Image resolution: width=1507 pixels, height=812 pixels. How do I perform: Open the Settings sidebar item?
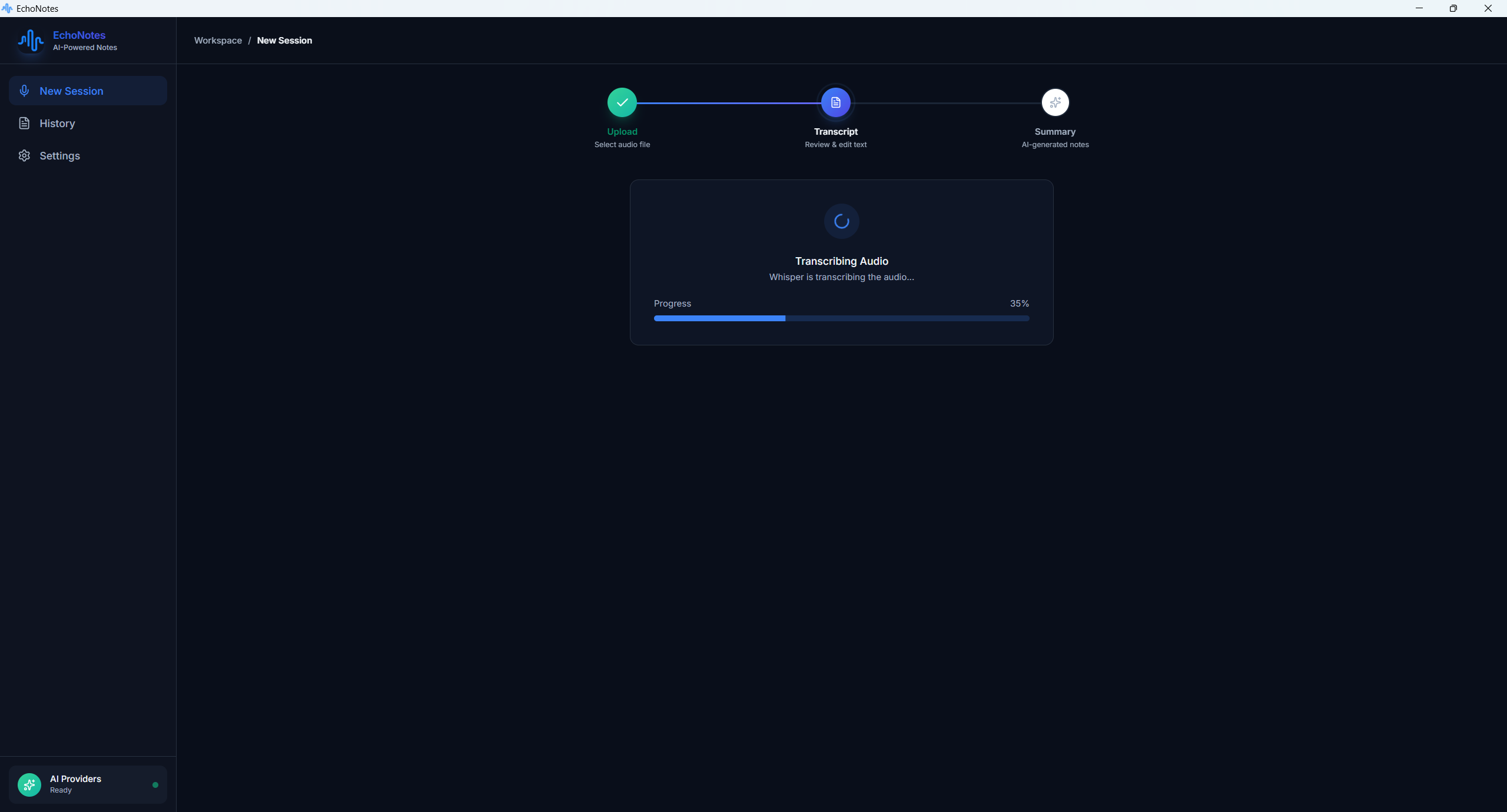(88, 155)
